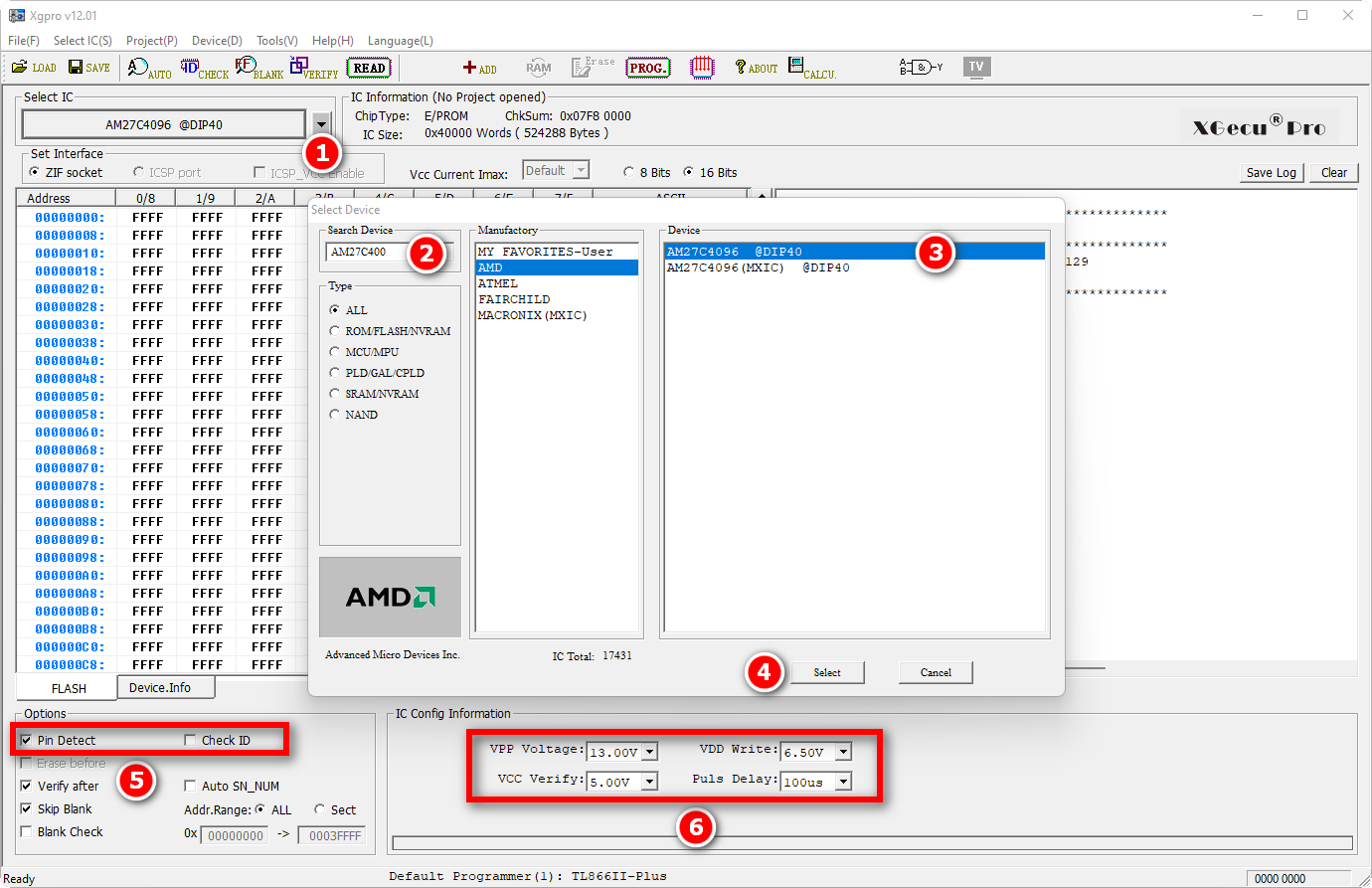
Task: Run AUTO operation from toolbar
Action: (x=149, y=68)
